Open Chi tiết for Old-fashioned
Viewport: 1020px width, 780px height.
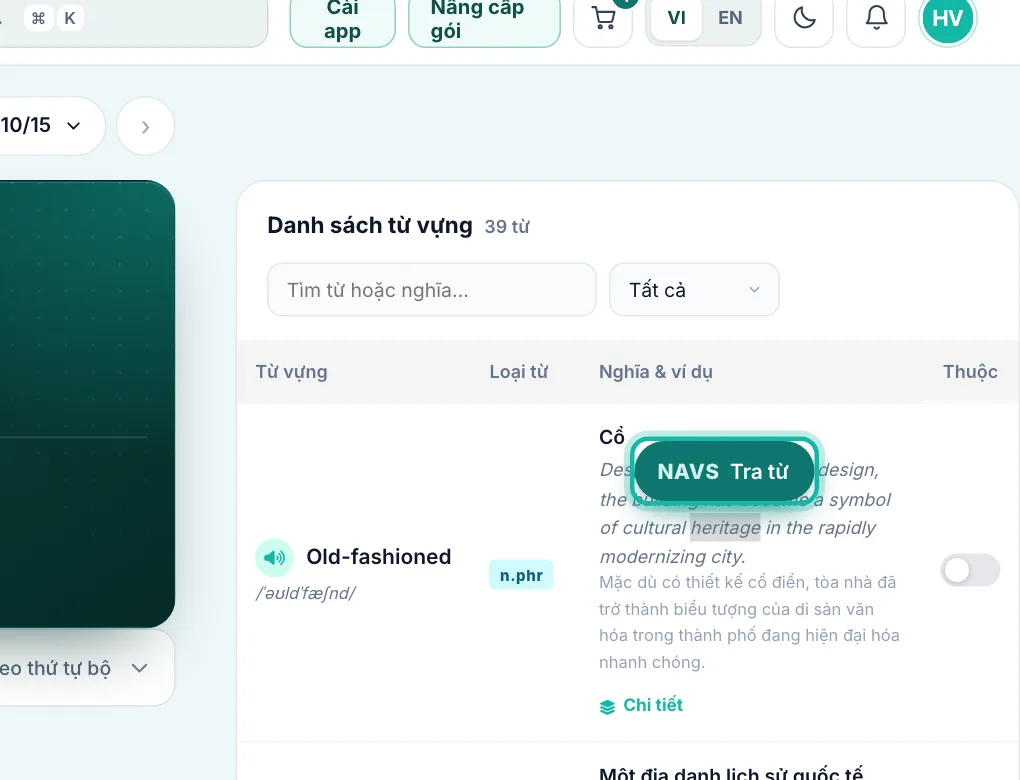(641, 705)
